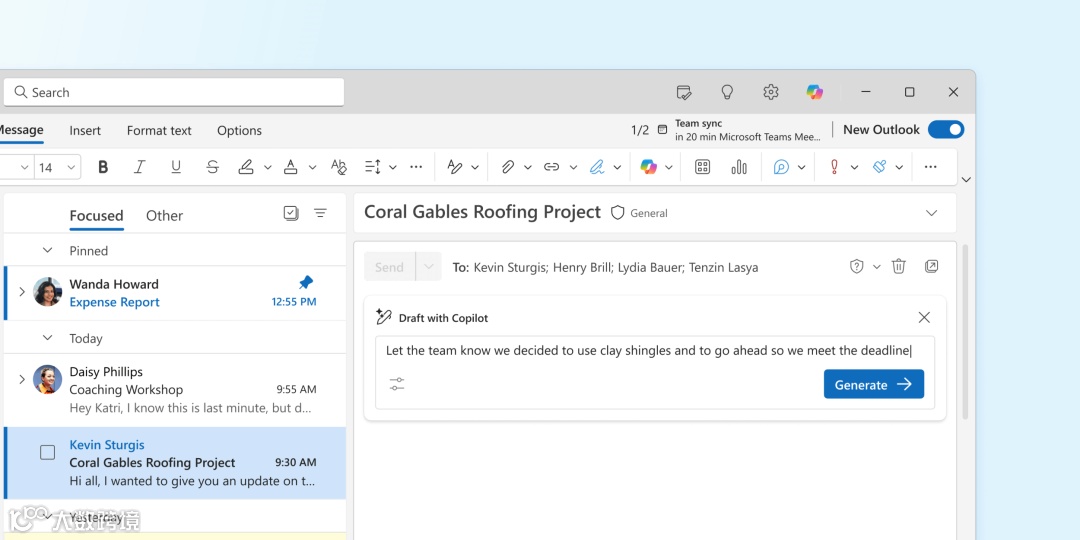Open Copilot from title bar
The height and width of the screenshot is (540, 1080).
click(815, 92)
